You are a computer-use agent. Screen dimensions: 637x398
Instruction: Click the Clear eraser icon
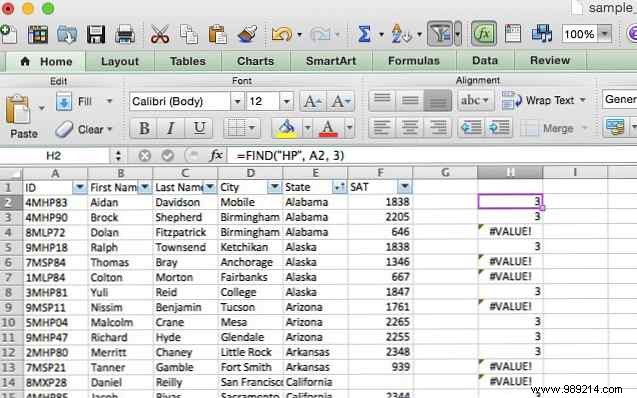tap(64, 129)
